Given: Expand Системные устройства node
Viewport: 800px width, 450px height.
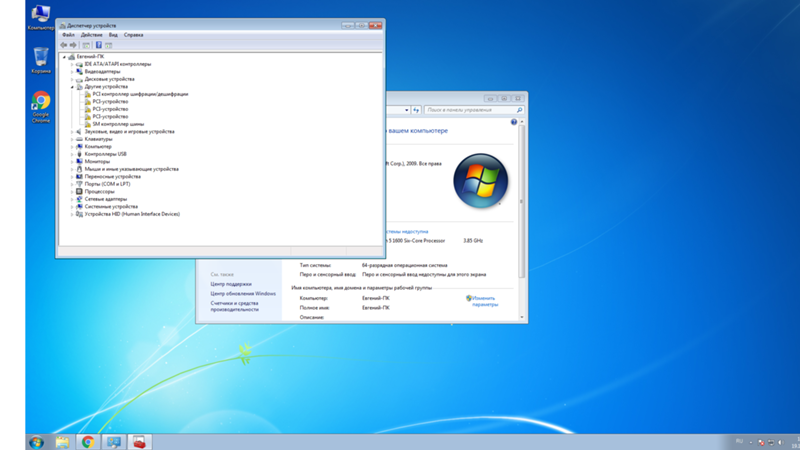Looking at the screenshot, I should pos(72,207).
